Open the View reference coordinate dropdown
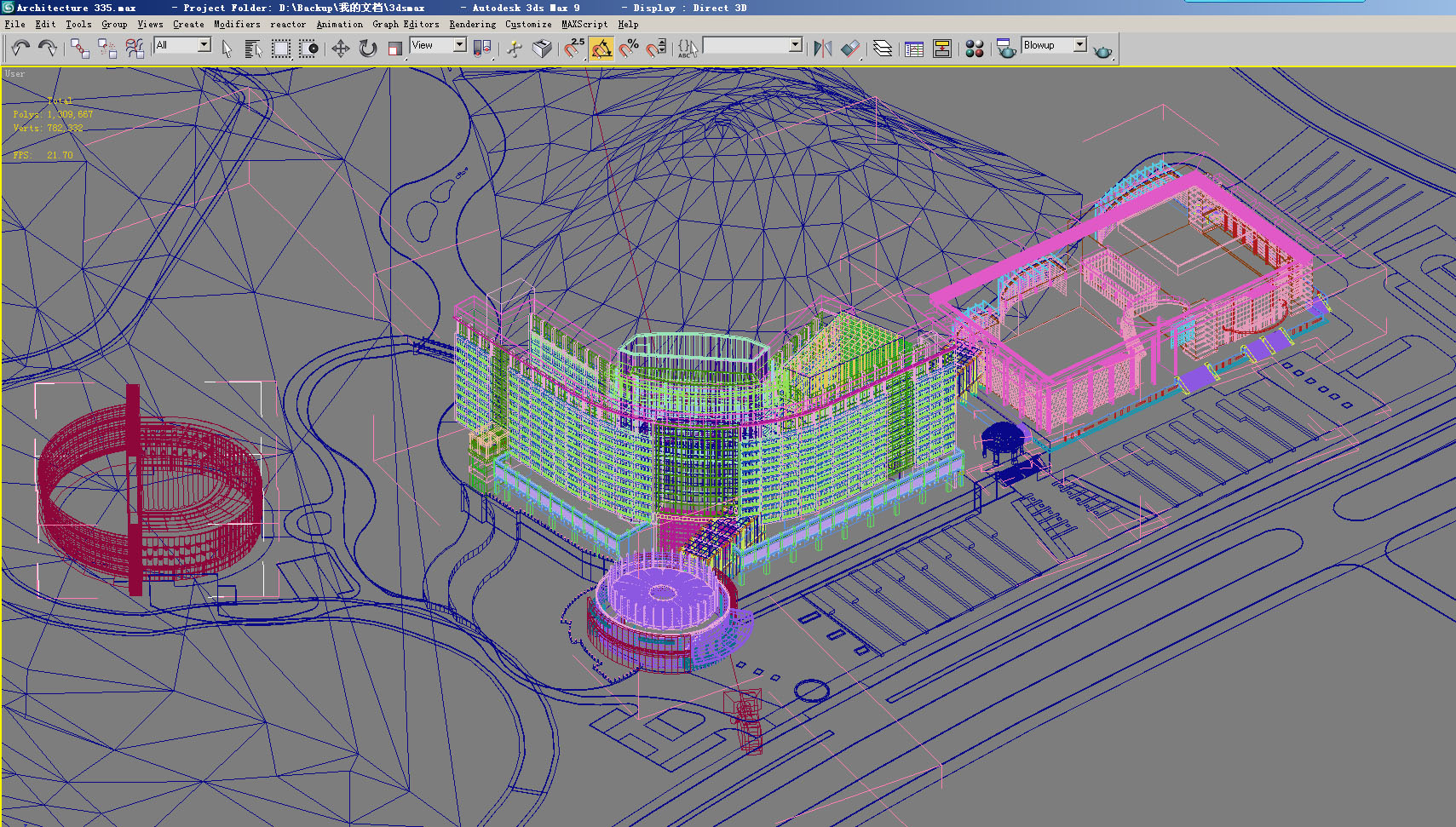 pos(438,45)
